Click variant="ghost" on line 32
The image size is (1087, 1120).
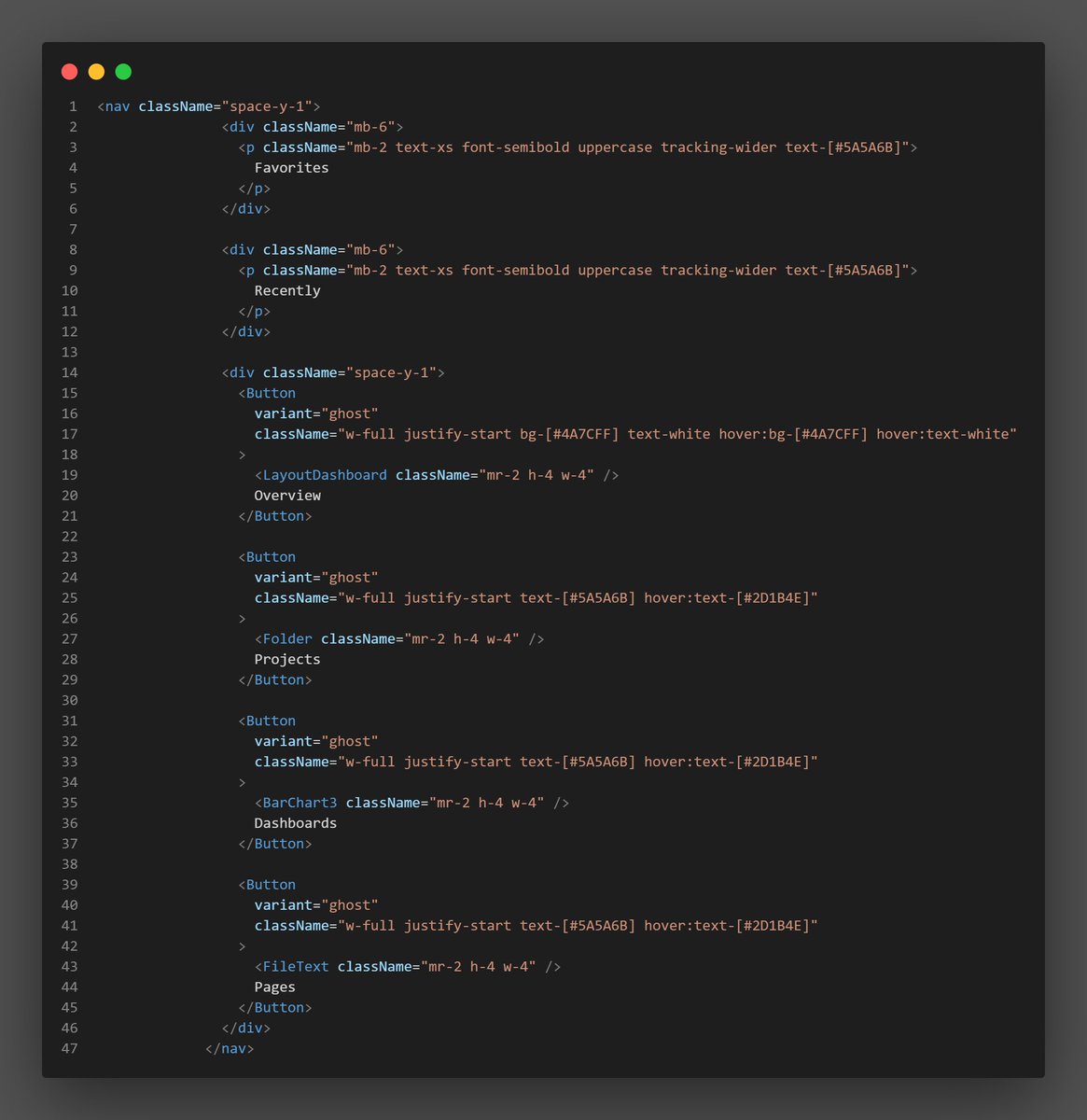tap(316, 742)
